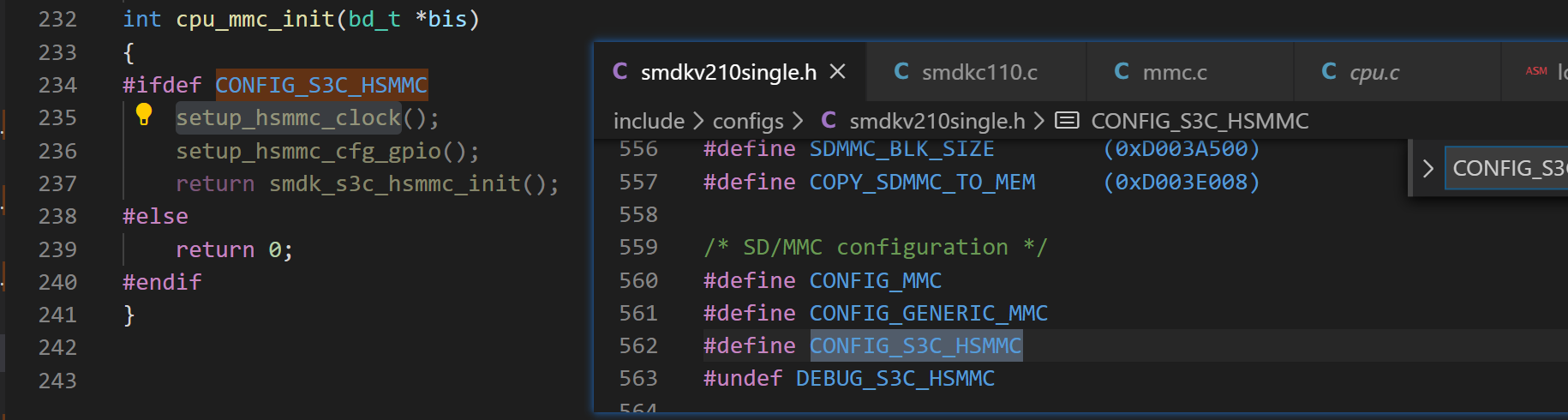Select the cpu.c tab

pyautogui.click(x=1373, y=73)
